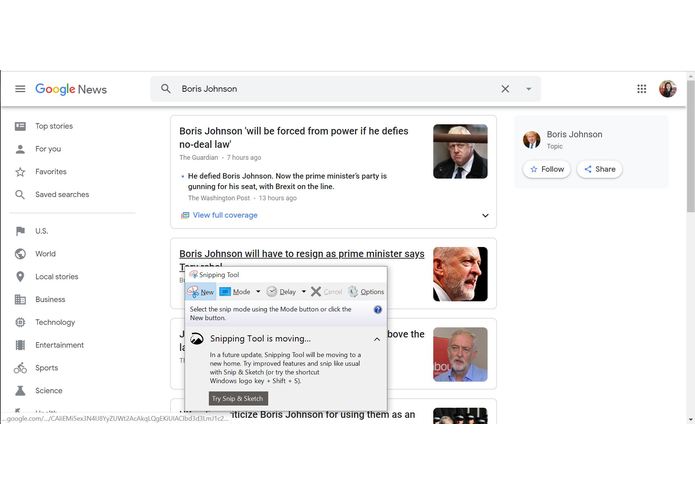Open Snipping Tool Options
The height and width of the screenshot is (494, 695).
coord(366,292)
